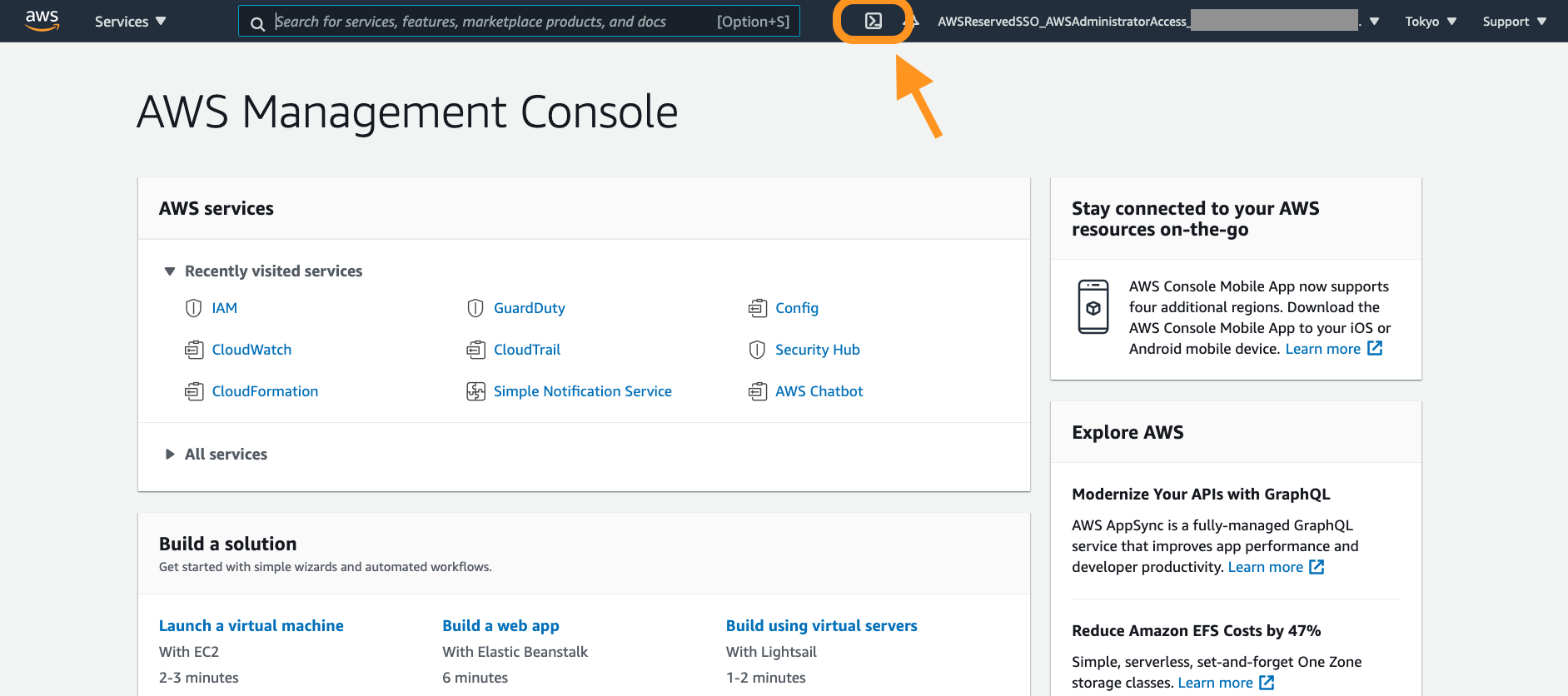Click the With Elastic Beanstalk text
The height and width of the screenshot is (696, 1568).
pyautogui.click(x=515, y=652)
